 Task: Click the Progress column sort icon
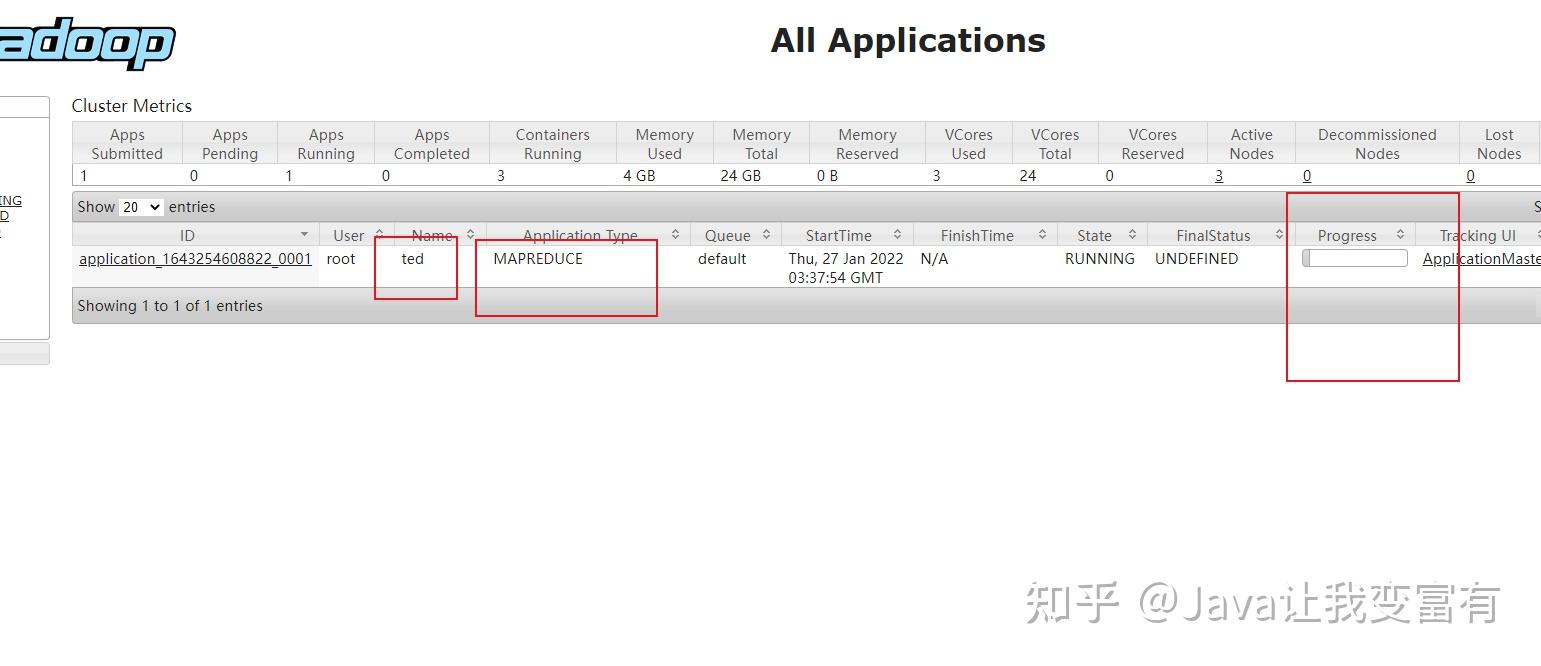point(1400,234)
